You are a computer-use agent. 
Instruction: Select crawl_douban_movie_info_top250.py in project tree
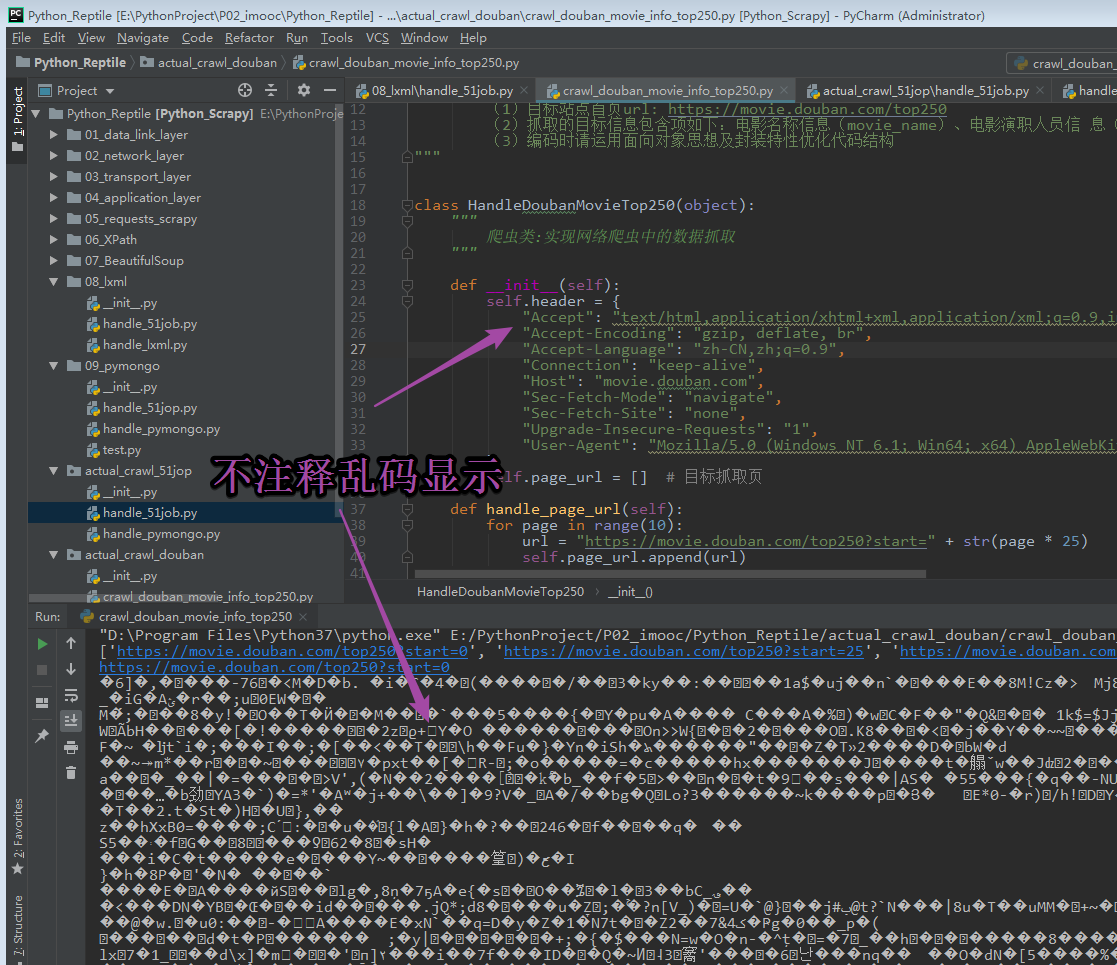(x=207, y=596)
